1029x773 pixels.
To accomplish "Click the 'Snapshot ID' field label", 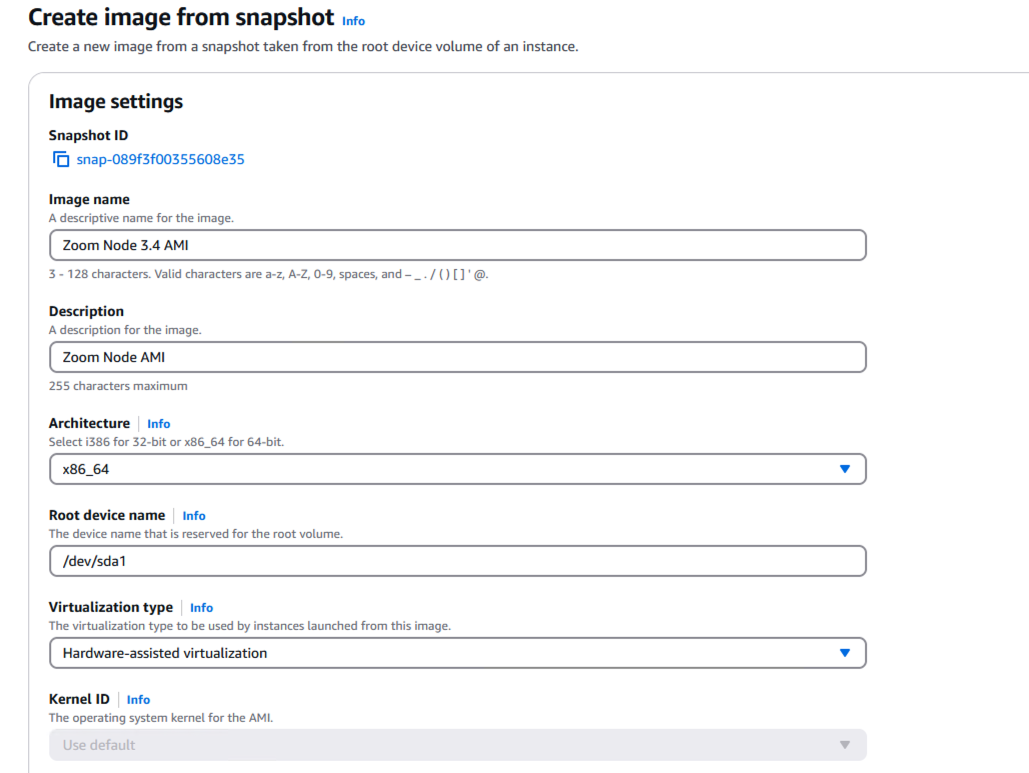I will tap(88, 135).
